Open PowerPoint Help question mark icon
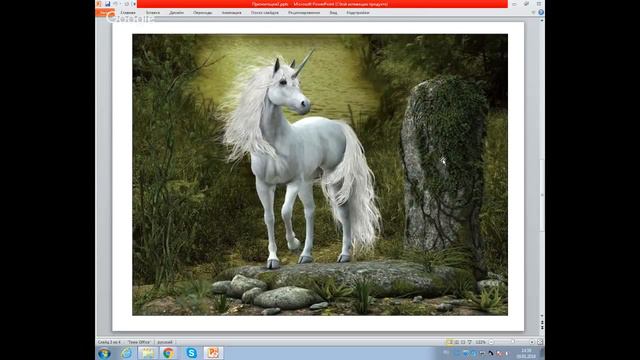Screen dimensions: 640x360 point(541,13)
